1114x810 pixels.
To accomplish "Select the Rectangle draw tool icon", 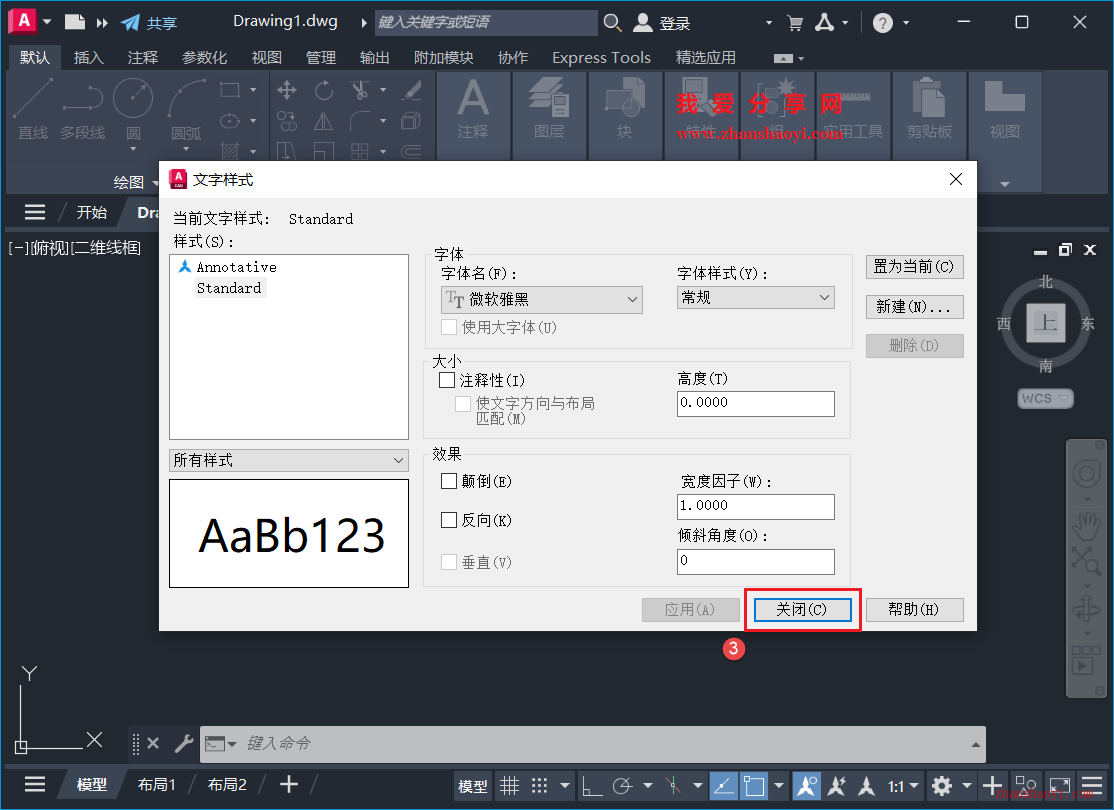I will [229, 90].
